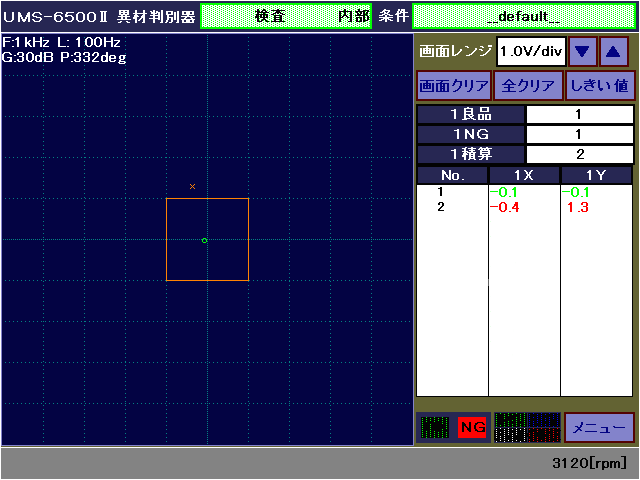Click the 画面クリア button
The width and height of the screenshot is (640, 480).
(x=453, y=85)
